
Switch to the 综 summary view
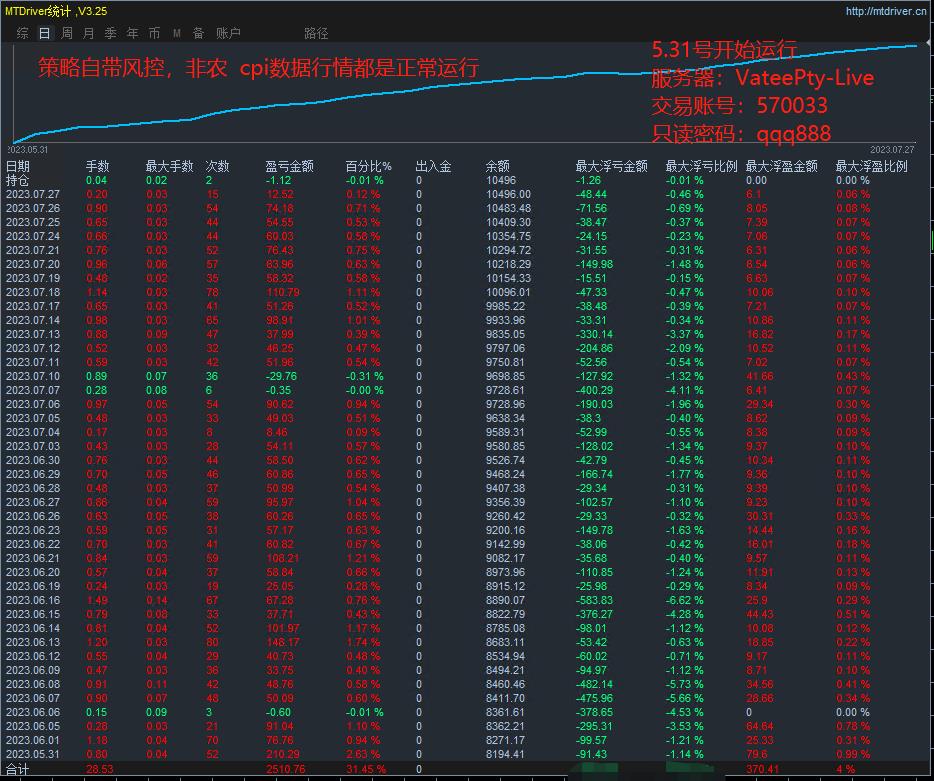(22, 33)
